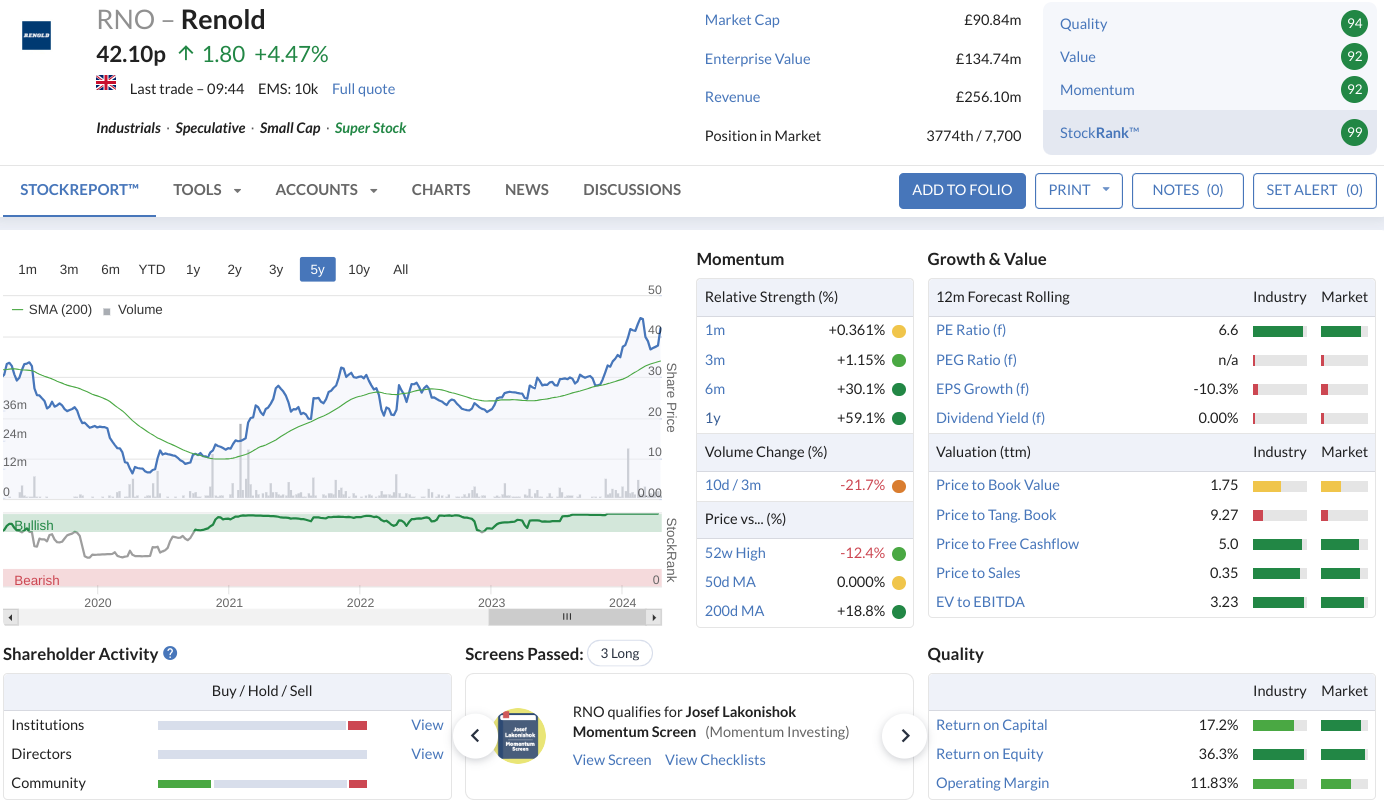Click the Return on Equity link

pyautogui.click(x=989, y=754)
